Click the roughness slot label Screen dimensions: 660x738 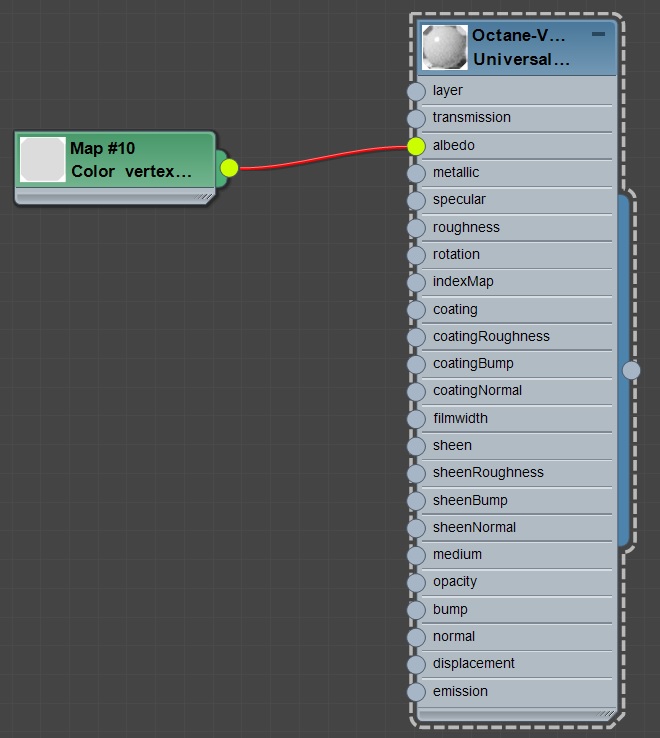pos(466,227)
